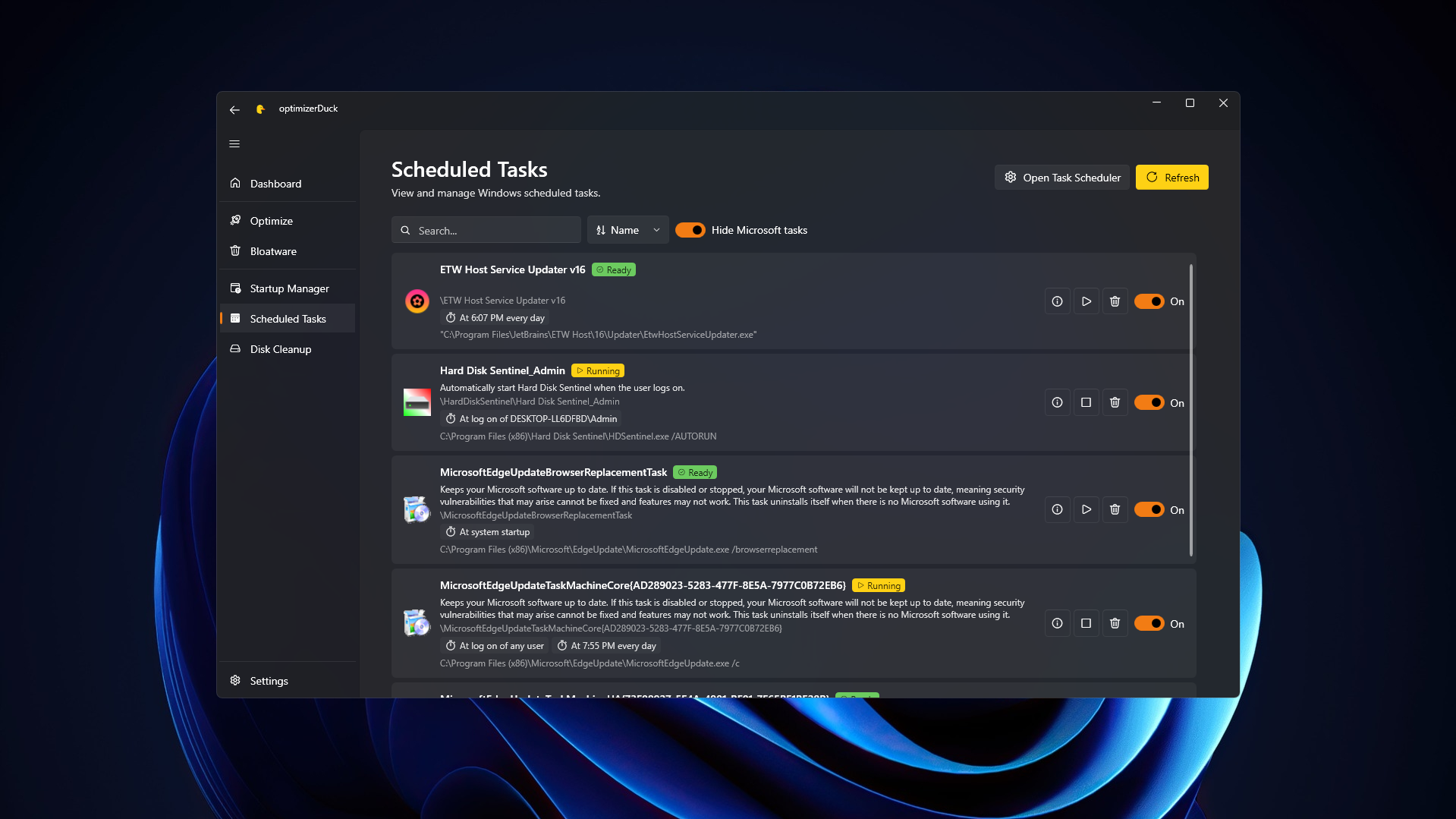Click the Hard Disk Sentinel_Admin task title
1456x819 pixels.
pos(502,370)
